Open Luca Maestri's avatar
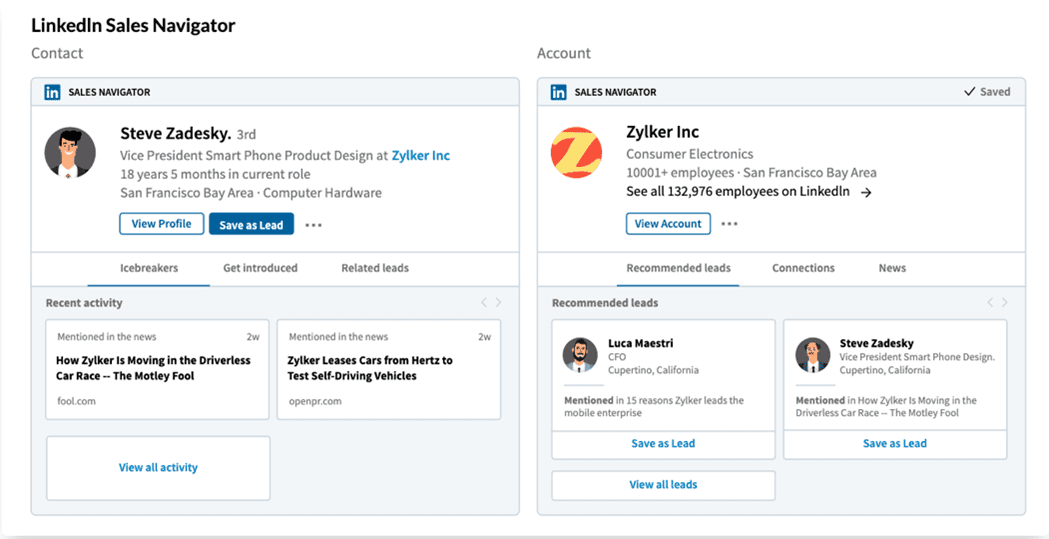1049x539 pixels. point(579,354)
